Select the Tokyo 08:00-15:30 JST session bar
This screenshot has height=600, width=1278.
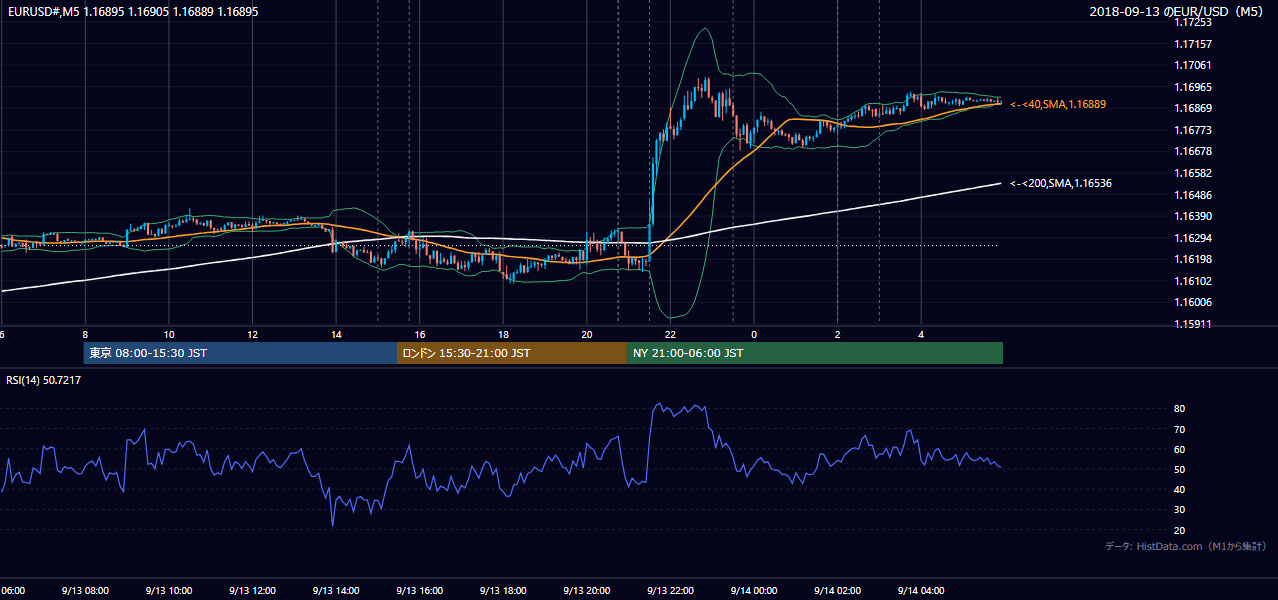241,353
